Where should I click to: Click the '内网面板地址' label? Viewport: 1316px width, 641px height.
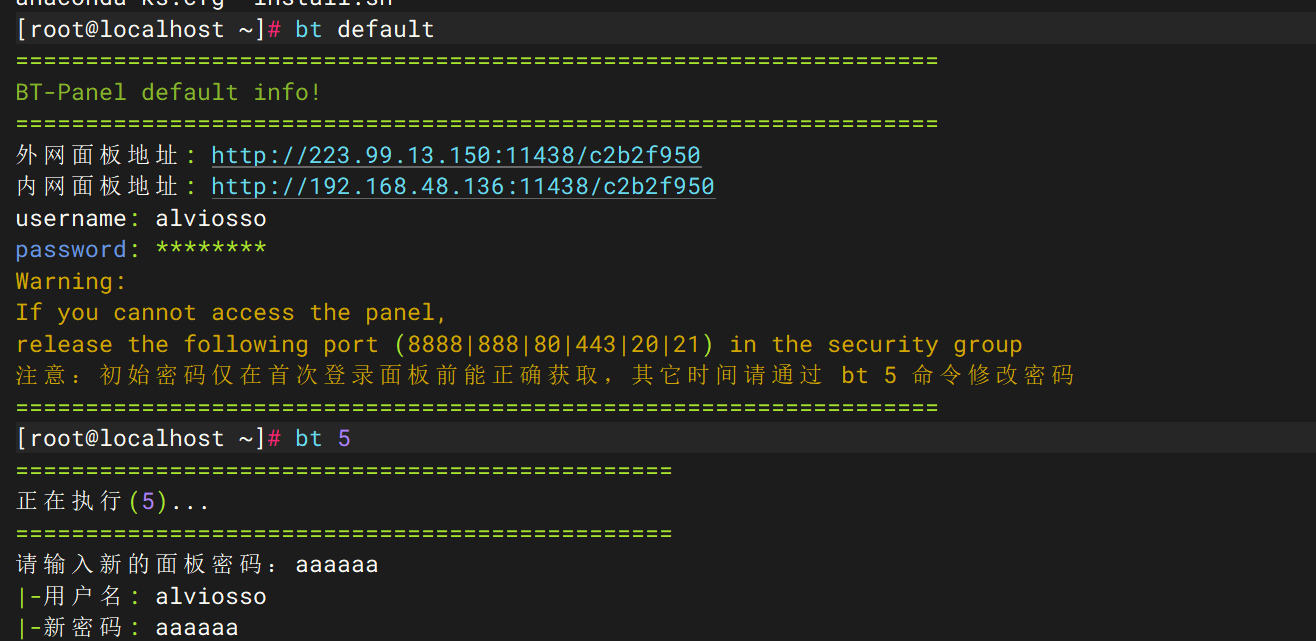pyautogui.click(x=98, y=186)
